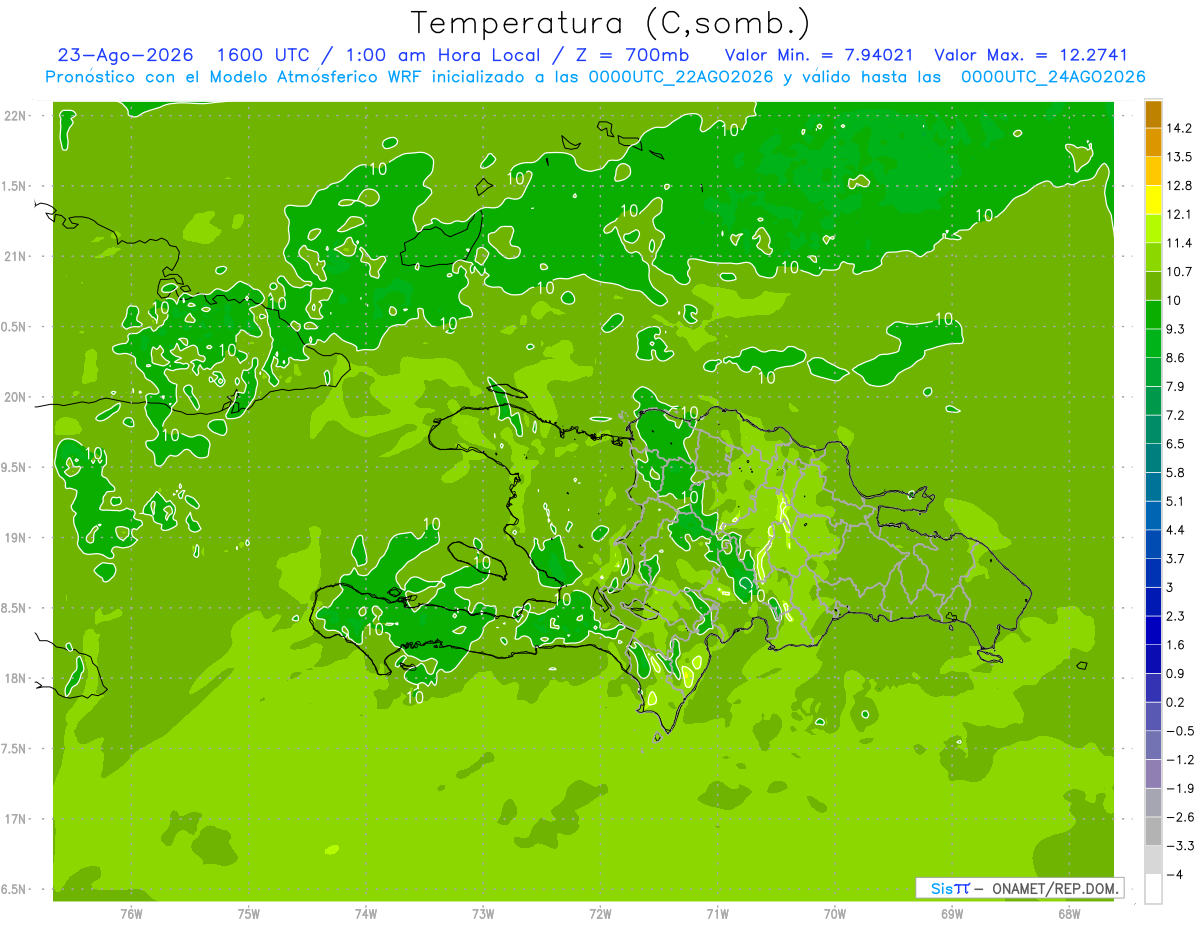Click the "20N" latitude axis label

tap(16, 398)
